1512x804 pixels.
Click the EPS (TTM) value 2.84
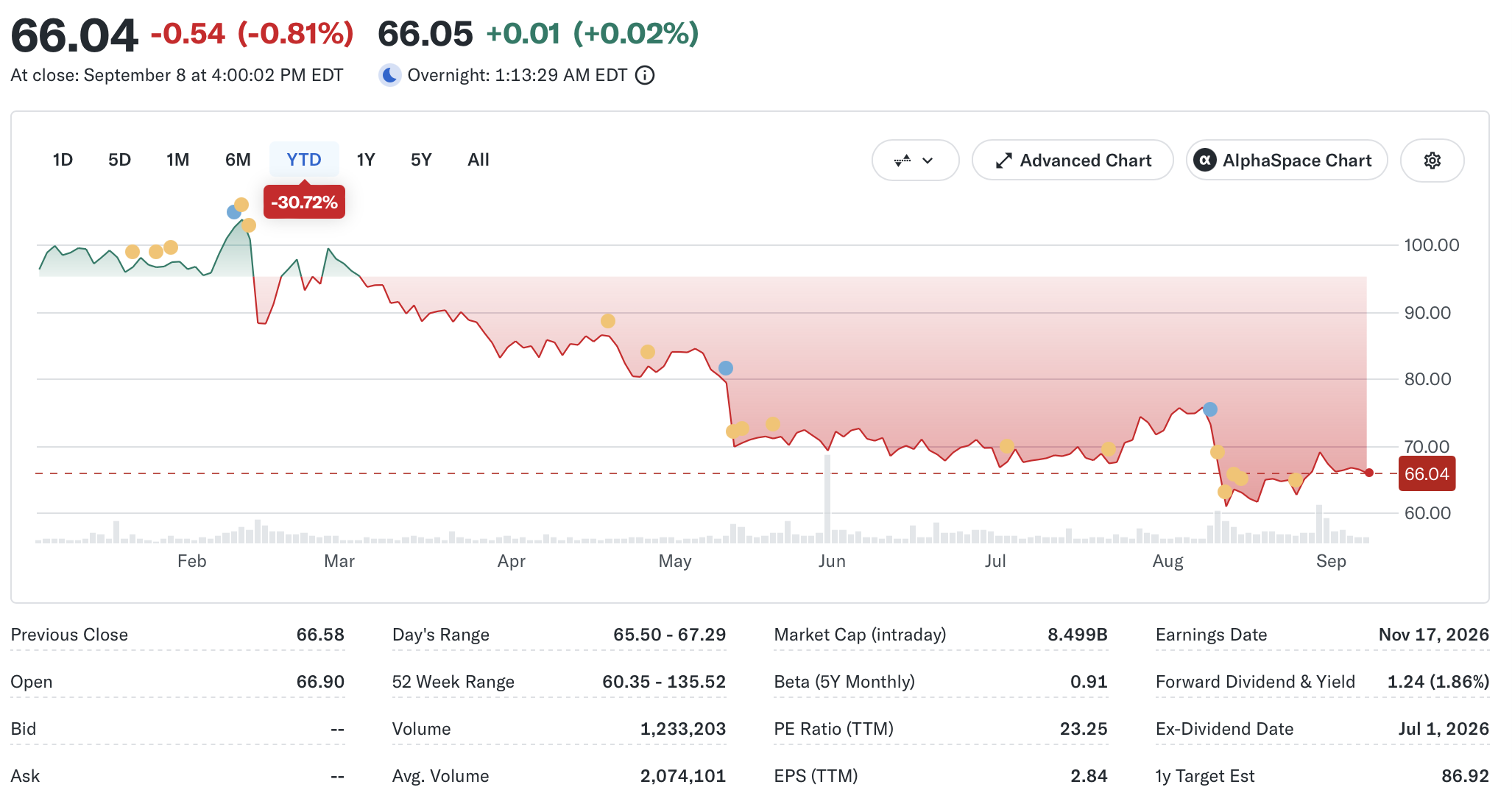pos(1089,776)
